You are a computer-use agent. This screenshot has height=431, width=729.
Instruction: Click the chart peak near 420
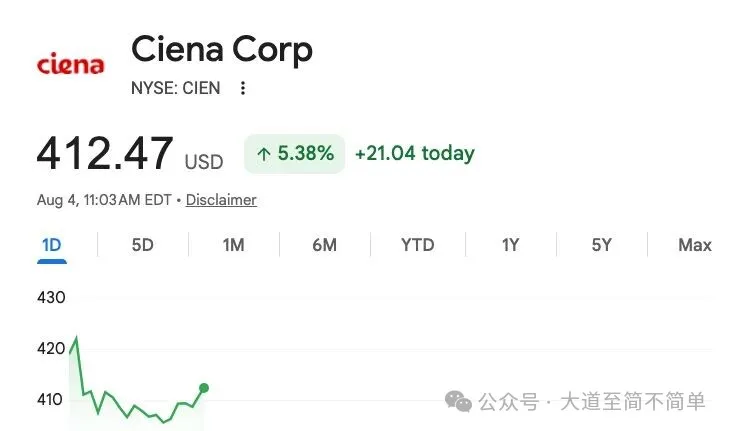pos(76,338)
